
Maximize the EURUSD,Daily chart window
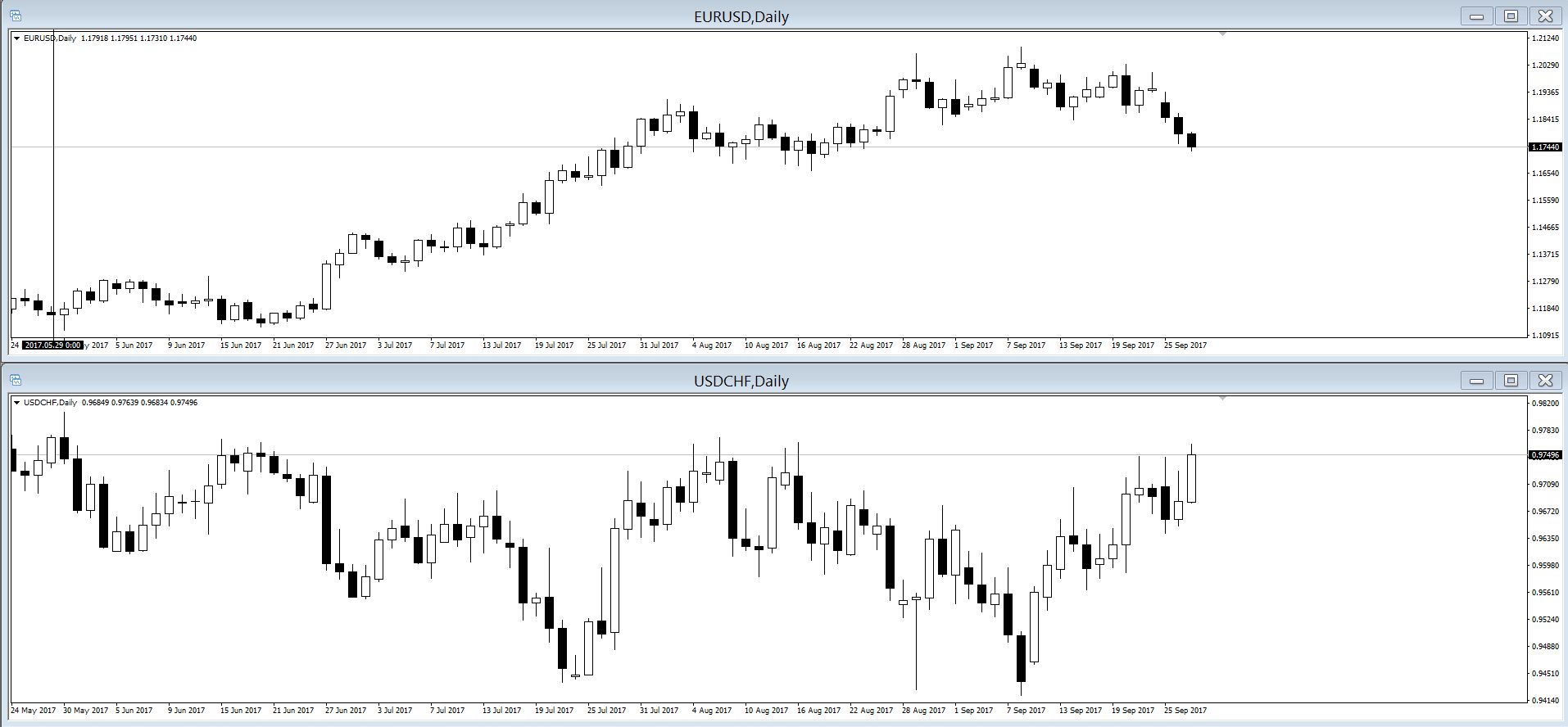(1511, 16)
